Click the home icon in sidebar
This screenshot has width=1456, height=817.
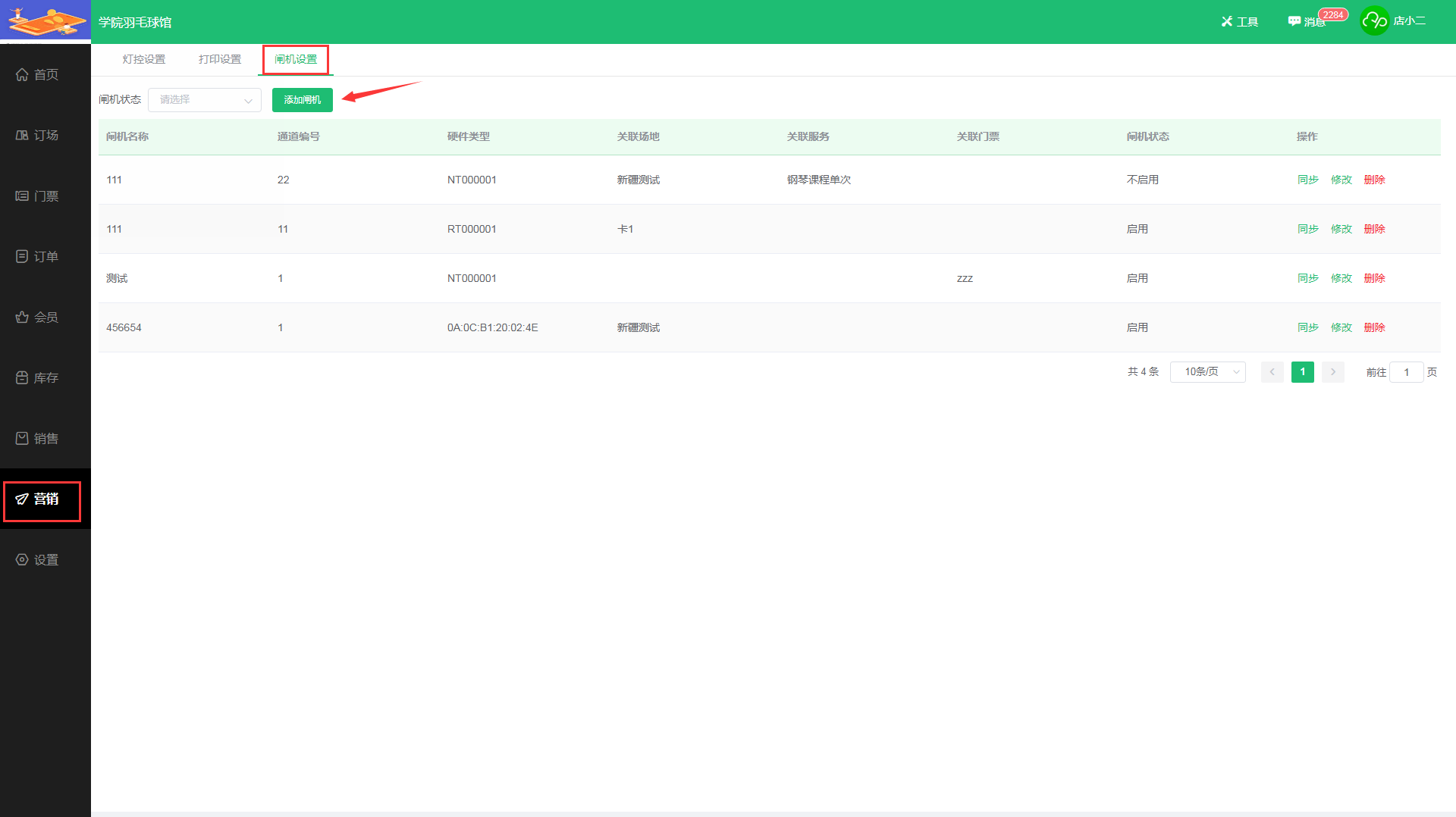22,74
